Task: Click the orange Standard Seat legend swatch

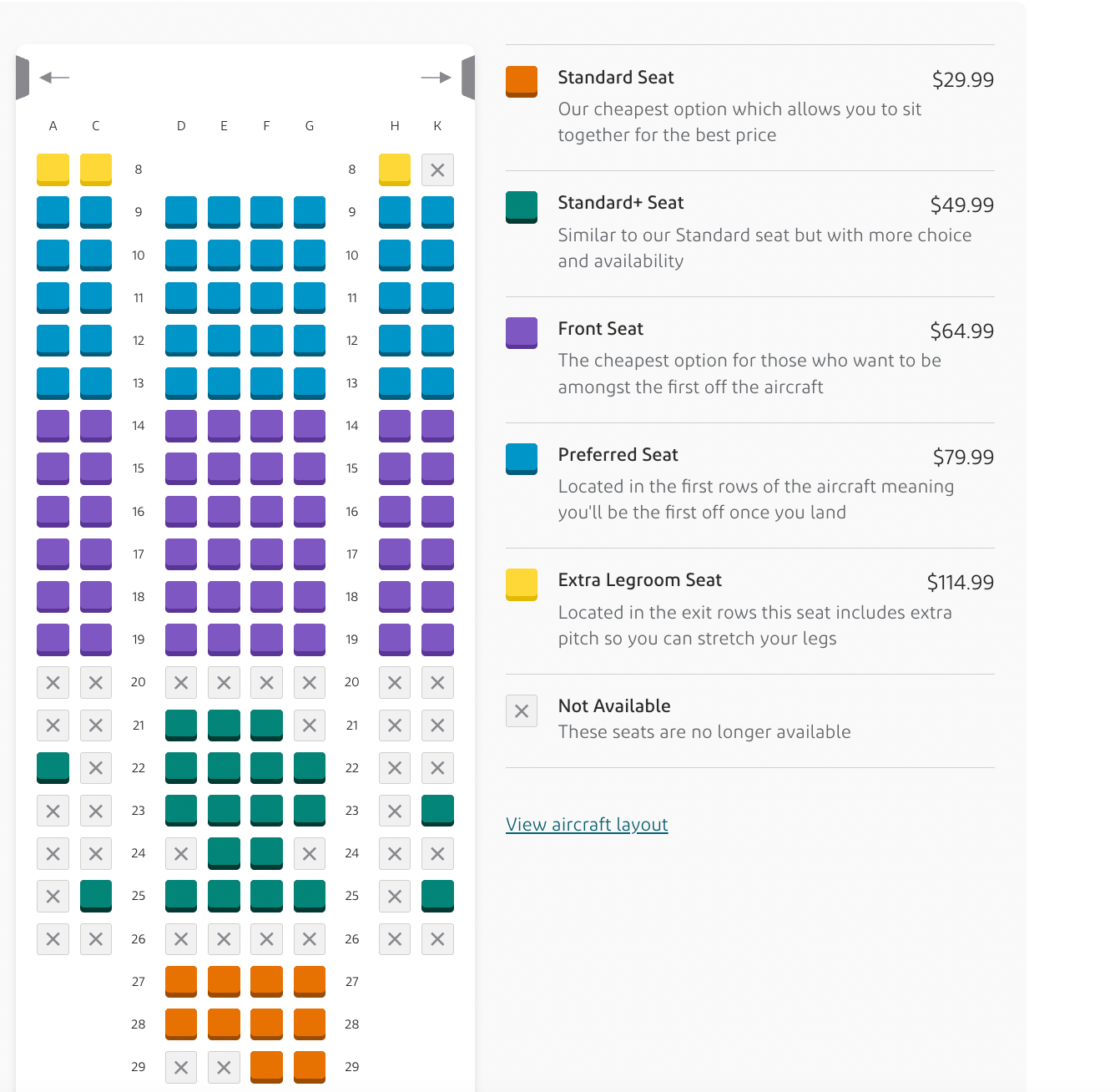Action: (x=522, y=82)
